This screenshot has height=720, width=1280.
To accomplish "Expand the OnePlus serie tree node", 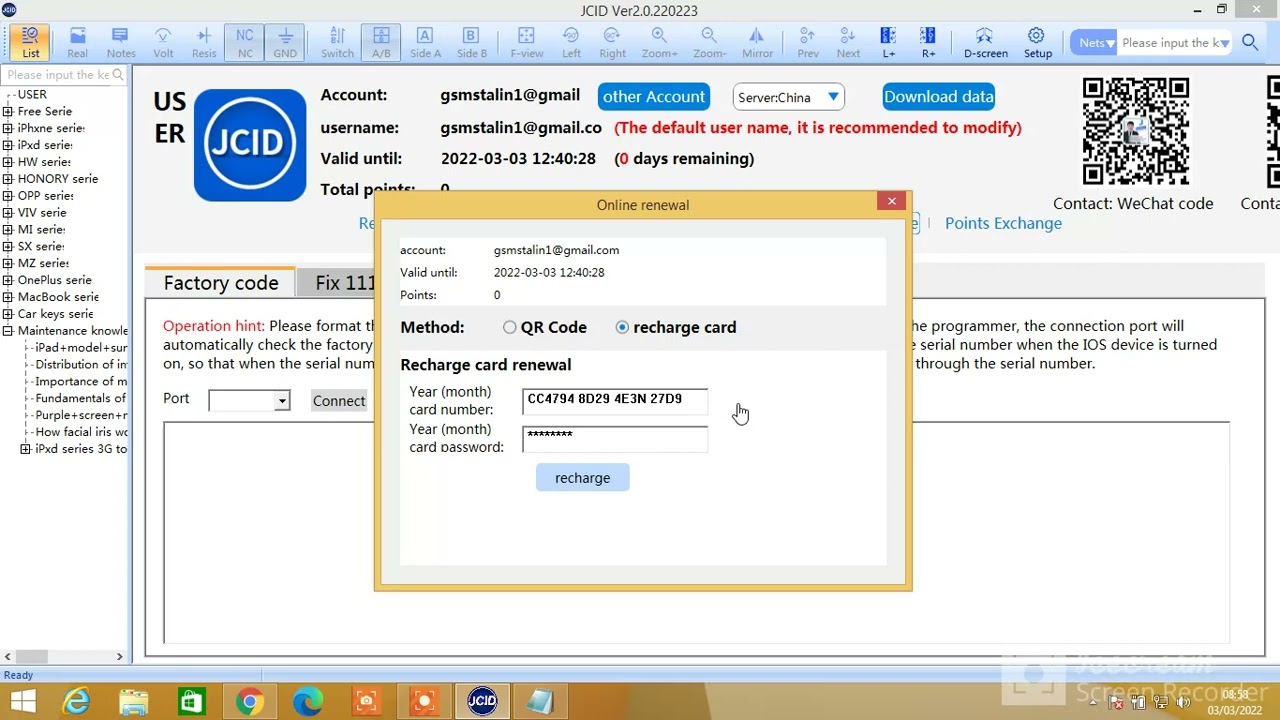I will [x=8, y=280].
